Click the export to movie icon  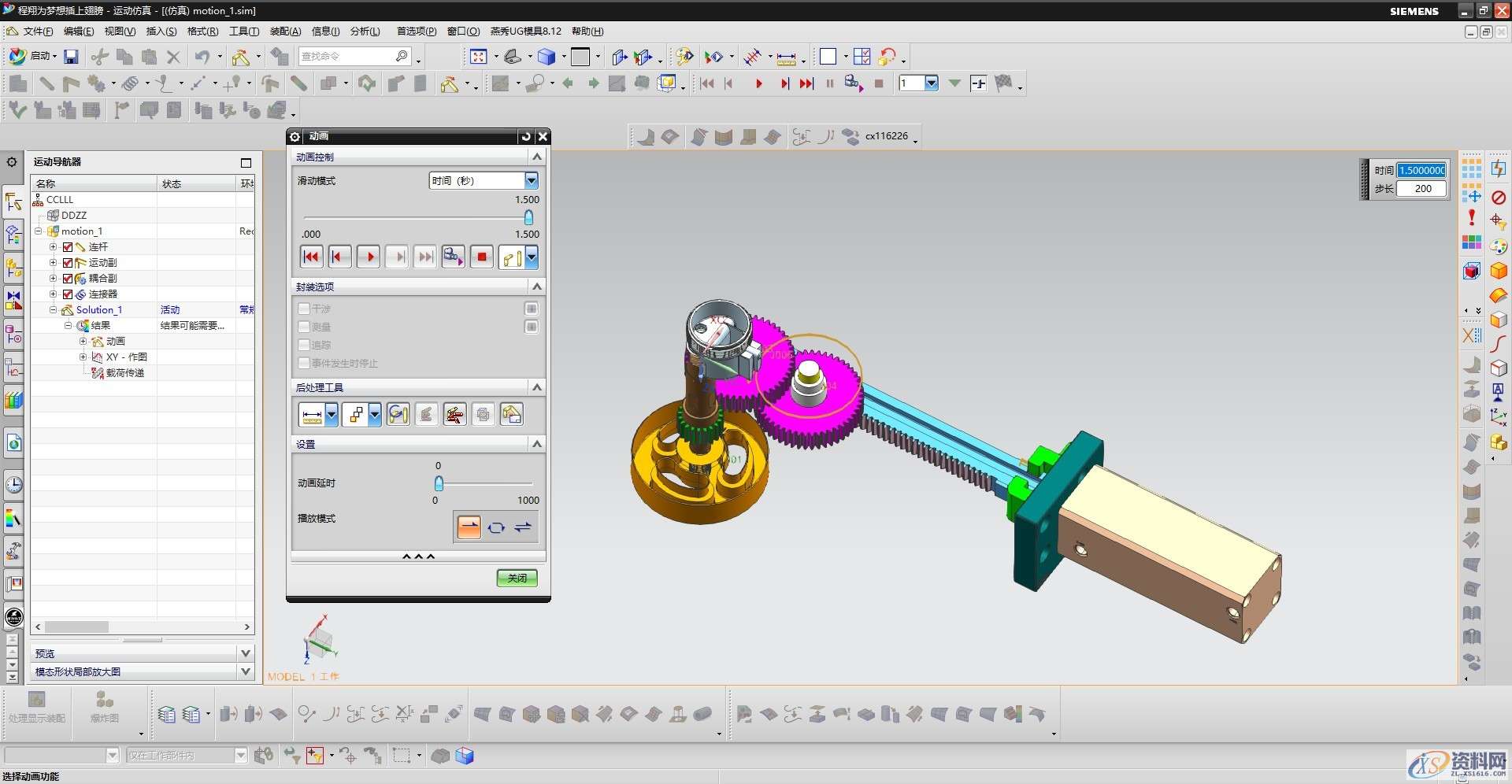(453, 257)
